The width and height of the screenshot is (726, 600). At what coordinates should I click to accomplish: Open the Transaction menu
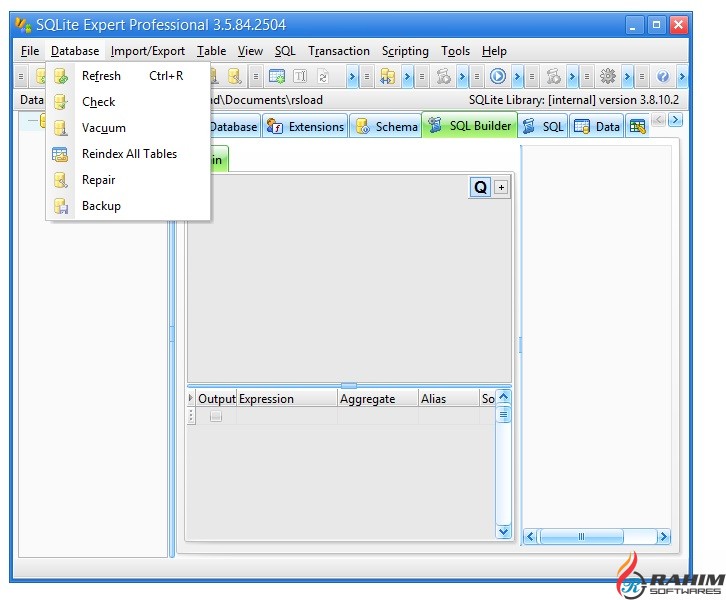[x=339, y=51]
